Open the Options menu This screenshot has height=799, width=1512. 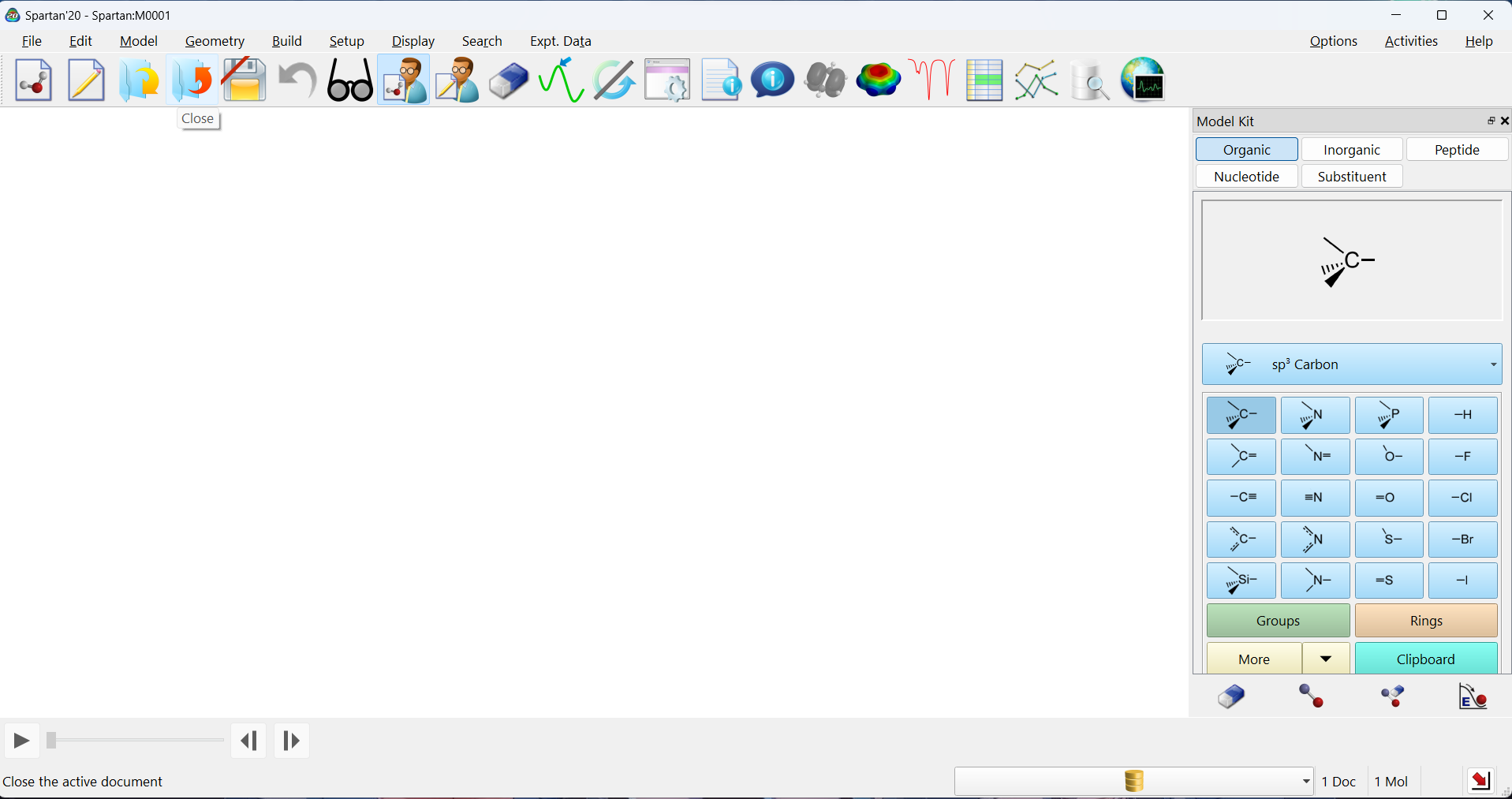1334,41
